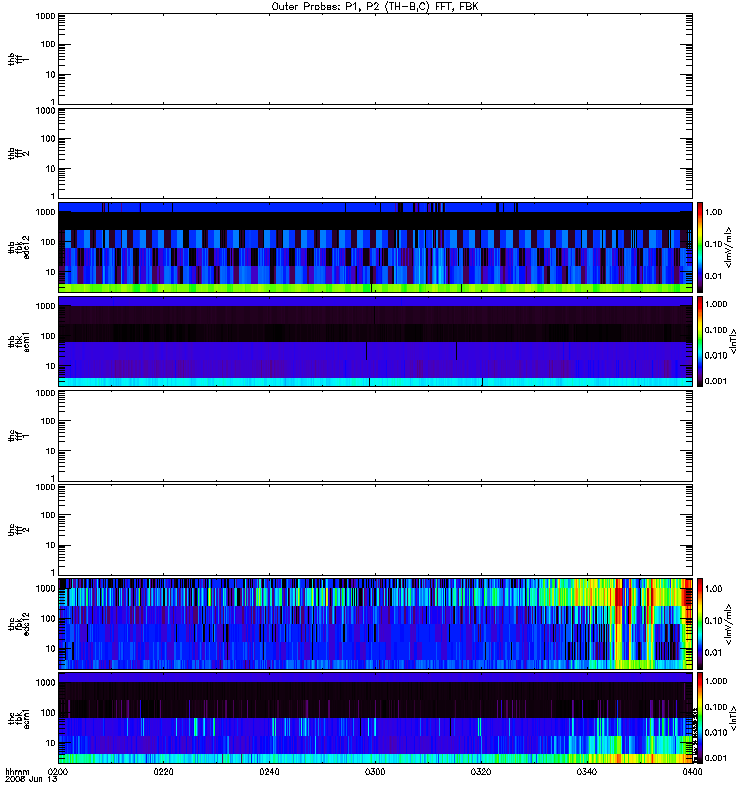Click the '<|mV/m|>' unit label beside thb edc12

[x=729, y=247]
